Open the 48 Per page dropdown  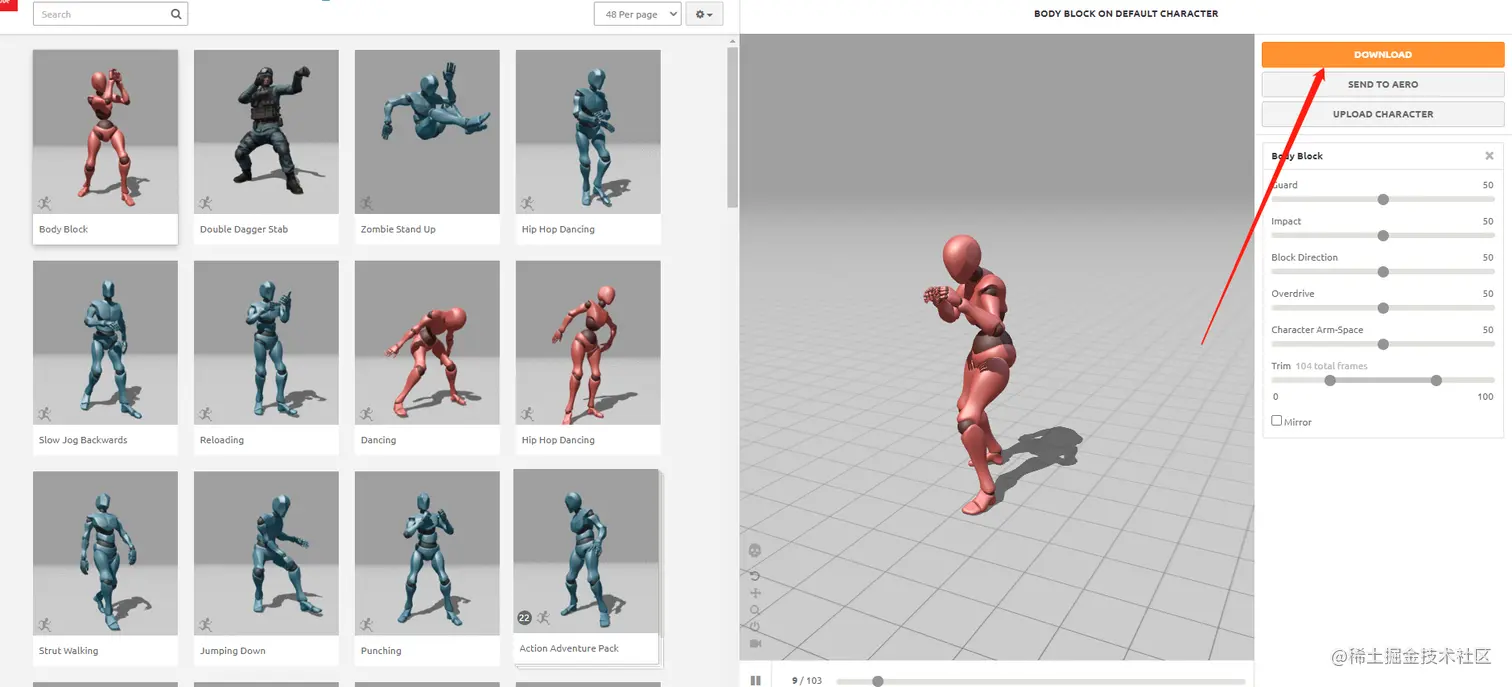point(637,15)
